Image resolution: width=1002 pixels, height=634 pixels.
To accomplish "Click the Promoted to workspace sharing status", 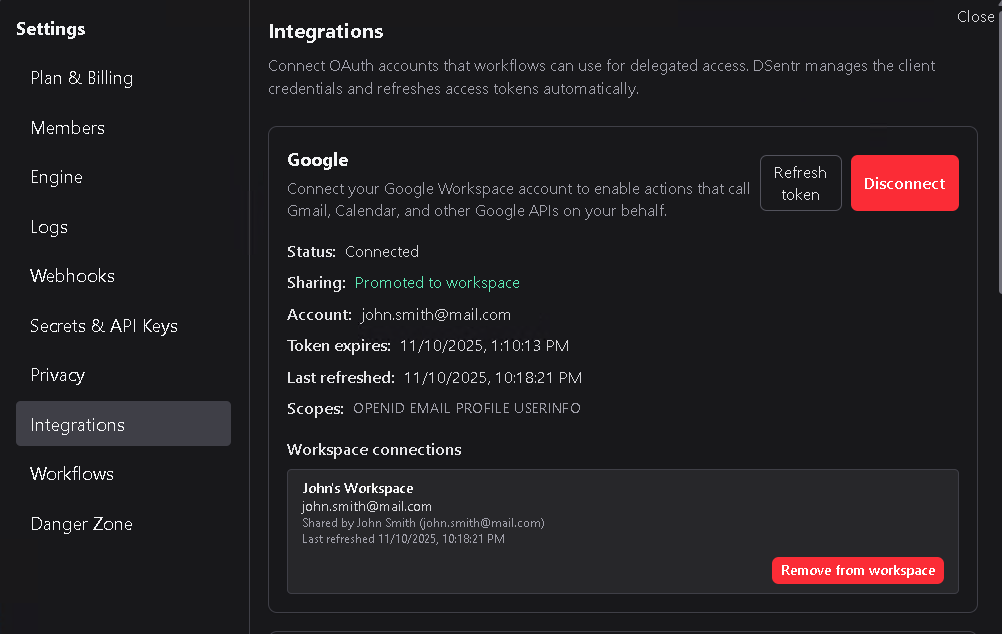I will click(x=437, y=283).
